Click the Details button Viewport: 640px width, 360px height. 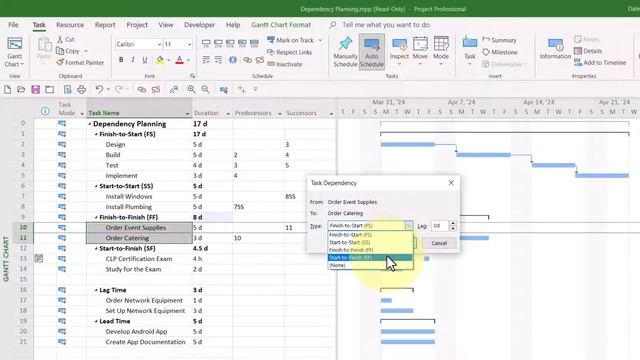588,51
